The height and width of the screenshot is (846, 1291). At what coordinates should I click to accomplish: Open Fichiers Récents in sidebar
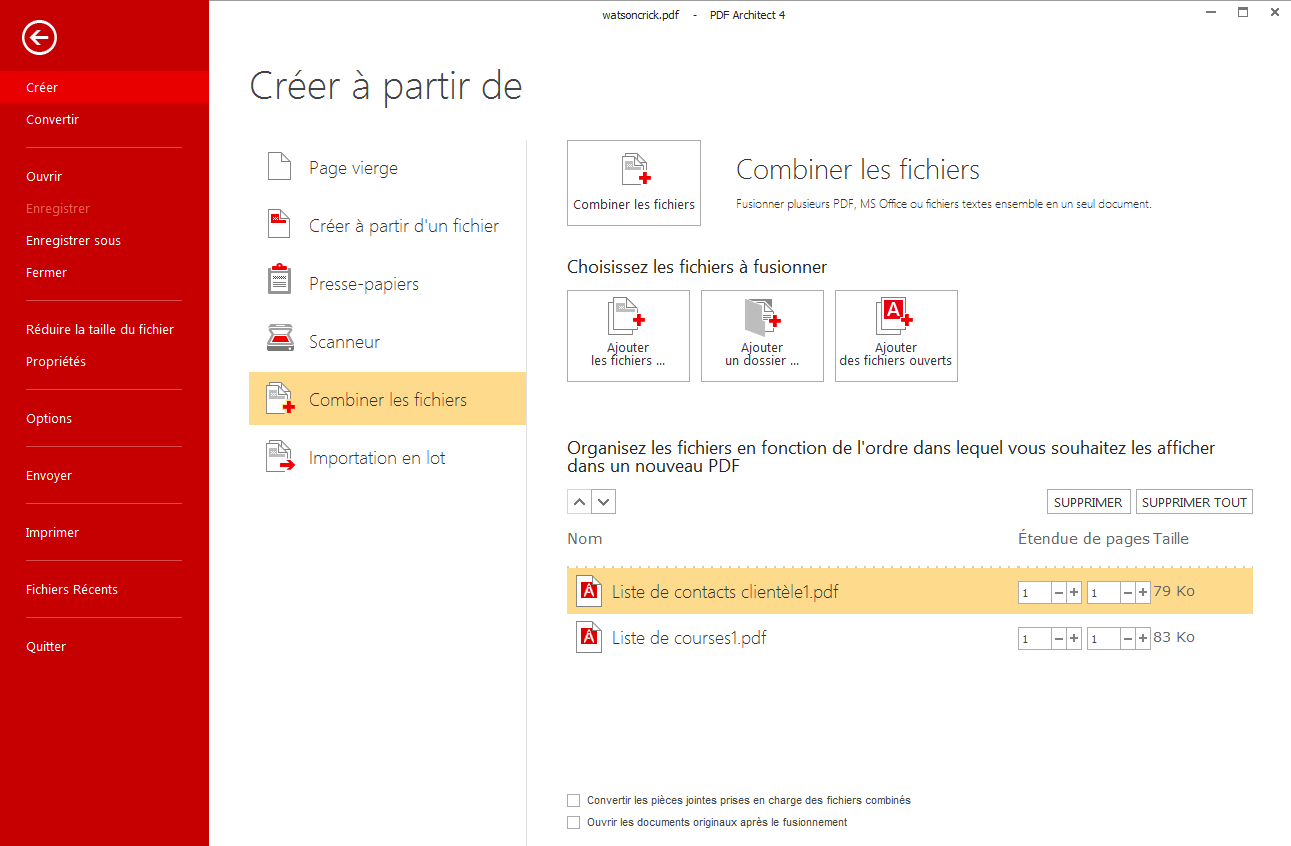(x=72, y=590)
